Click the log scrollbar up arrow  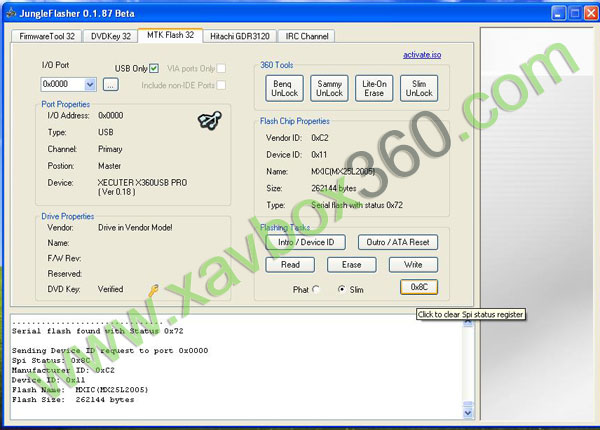tap(468, 322)
